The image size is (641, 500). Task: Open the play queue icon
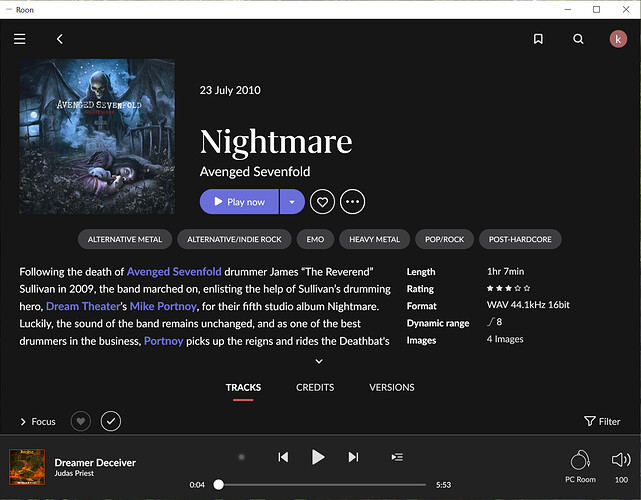point(397,457)
